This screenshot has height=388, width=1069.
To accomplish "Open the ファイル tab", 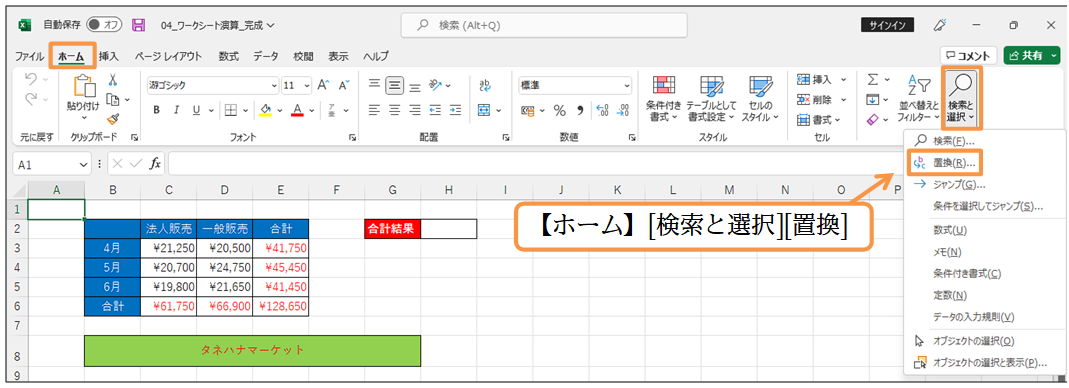I will coord(29,57).
